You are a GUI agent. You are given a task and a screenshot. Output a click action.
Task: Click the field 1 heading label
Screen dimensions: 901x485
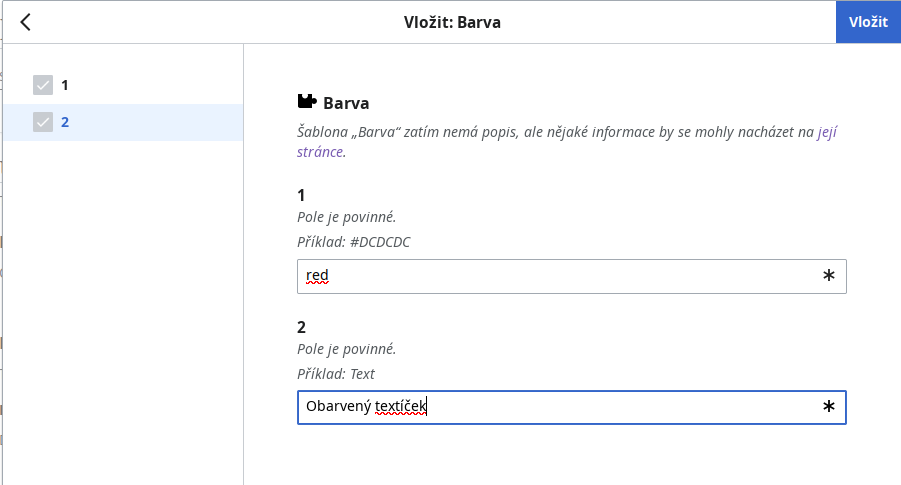tap(301, 195)
